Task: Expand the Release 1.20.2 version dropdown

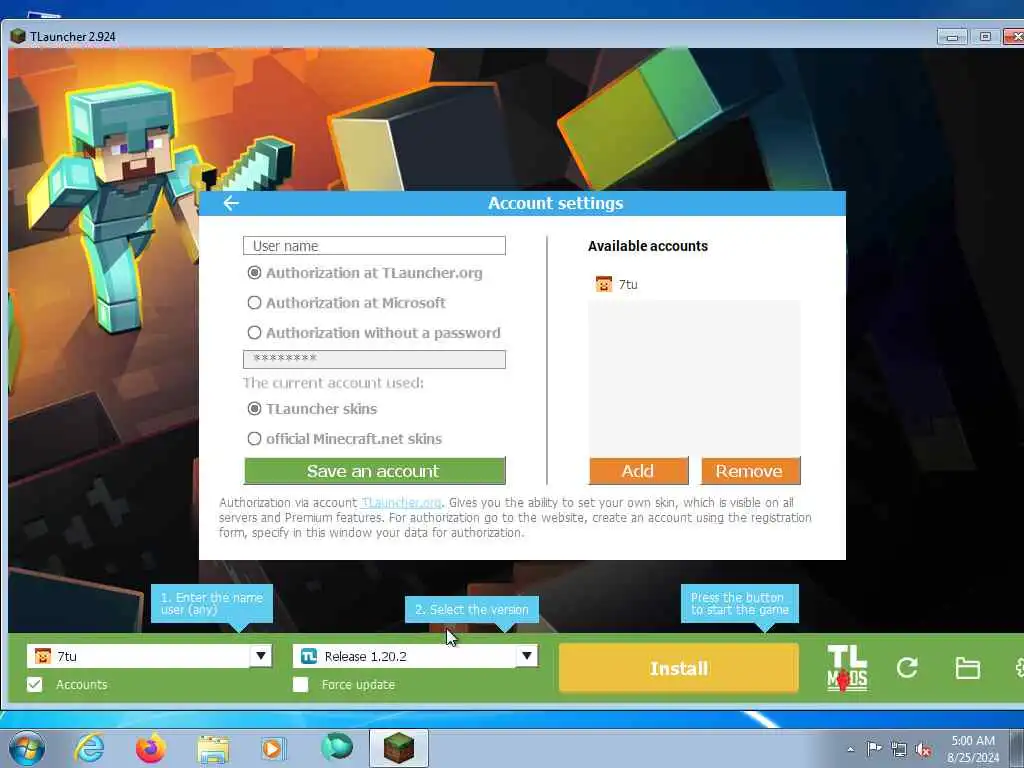Action: click(x=526, y=656)
